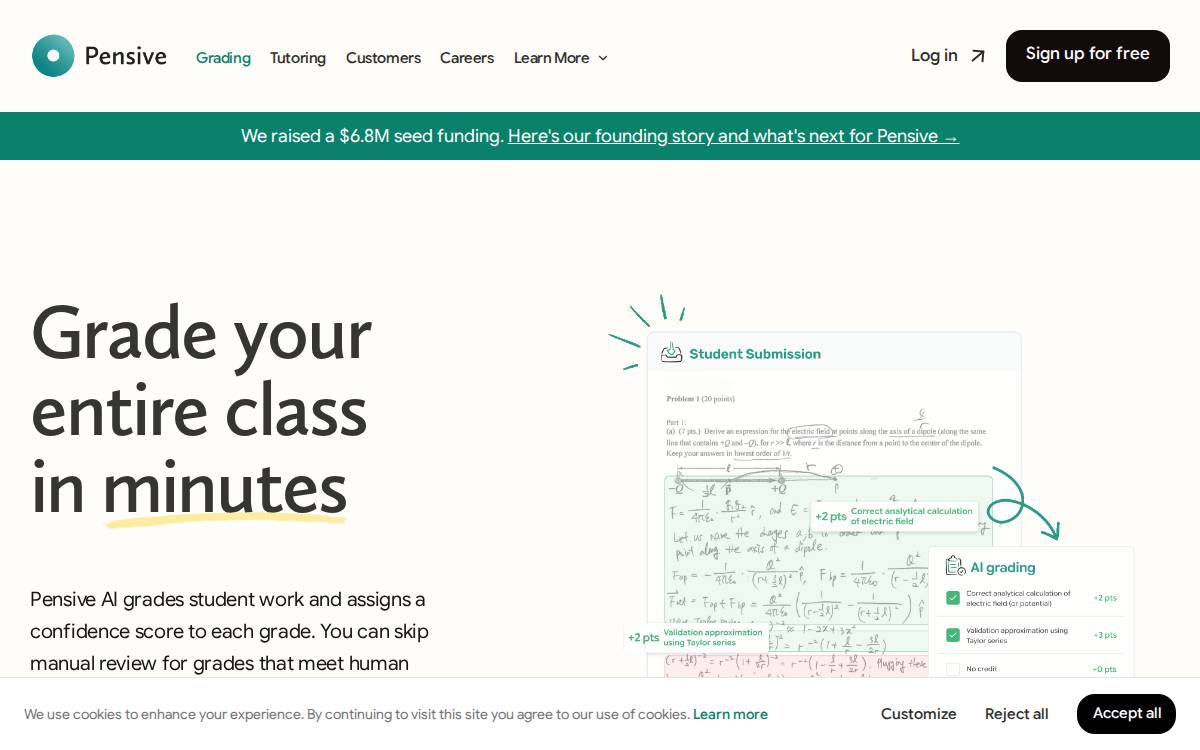Open the Careers page
The image size is (1200, 750).
(467, 58)
